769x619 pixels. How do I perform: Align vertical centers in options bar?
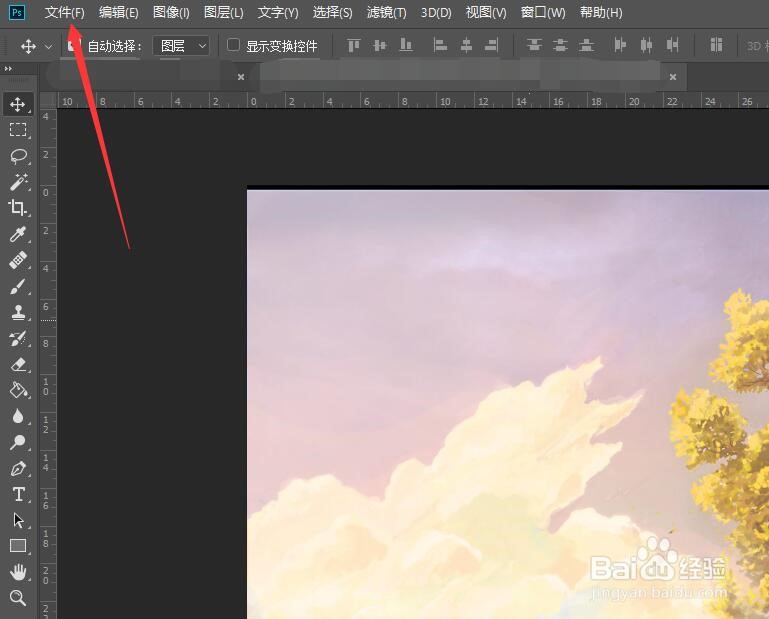pos(380,46)
